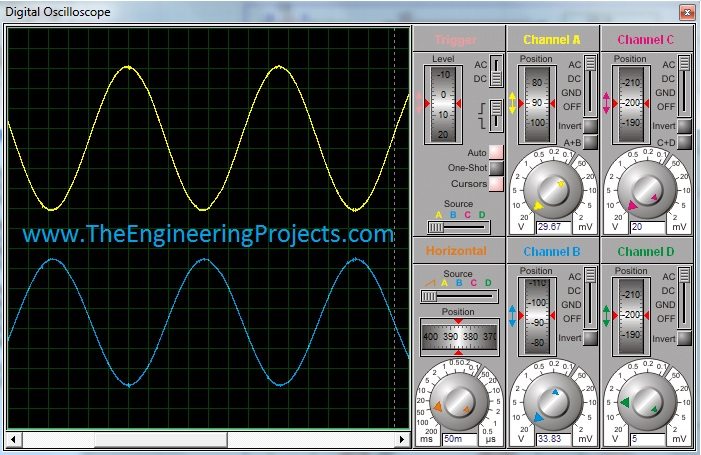
Task: Click the Channel B header label
Action: 552,252
